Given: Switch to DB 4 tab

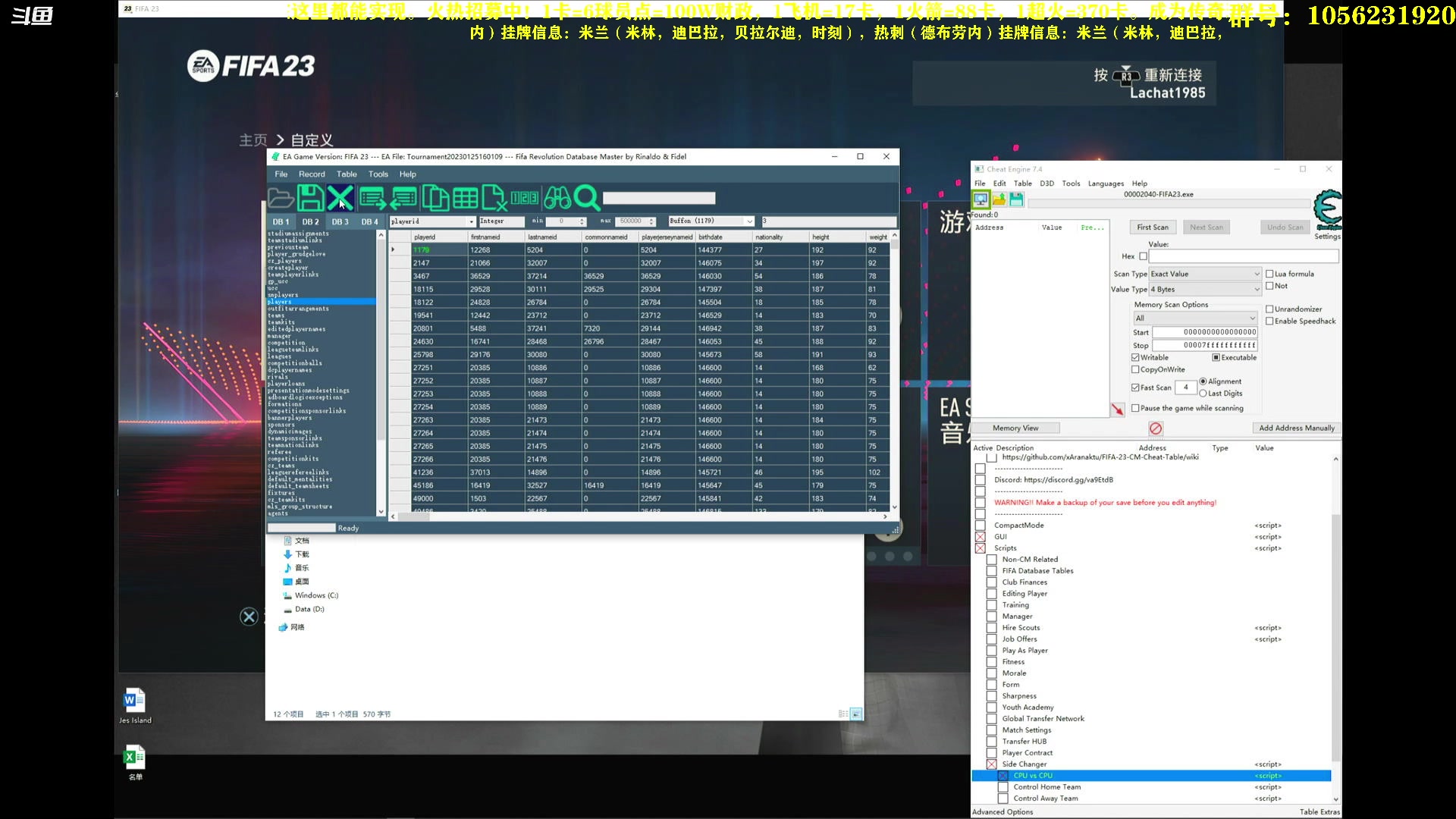Looking at the screenshot, I should pyautogui.click(x=370, y=222).
